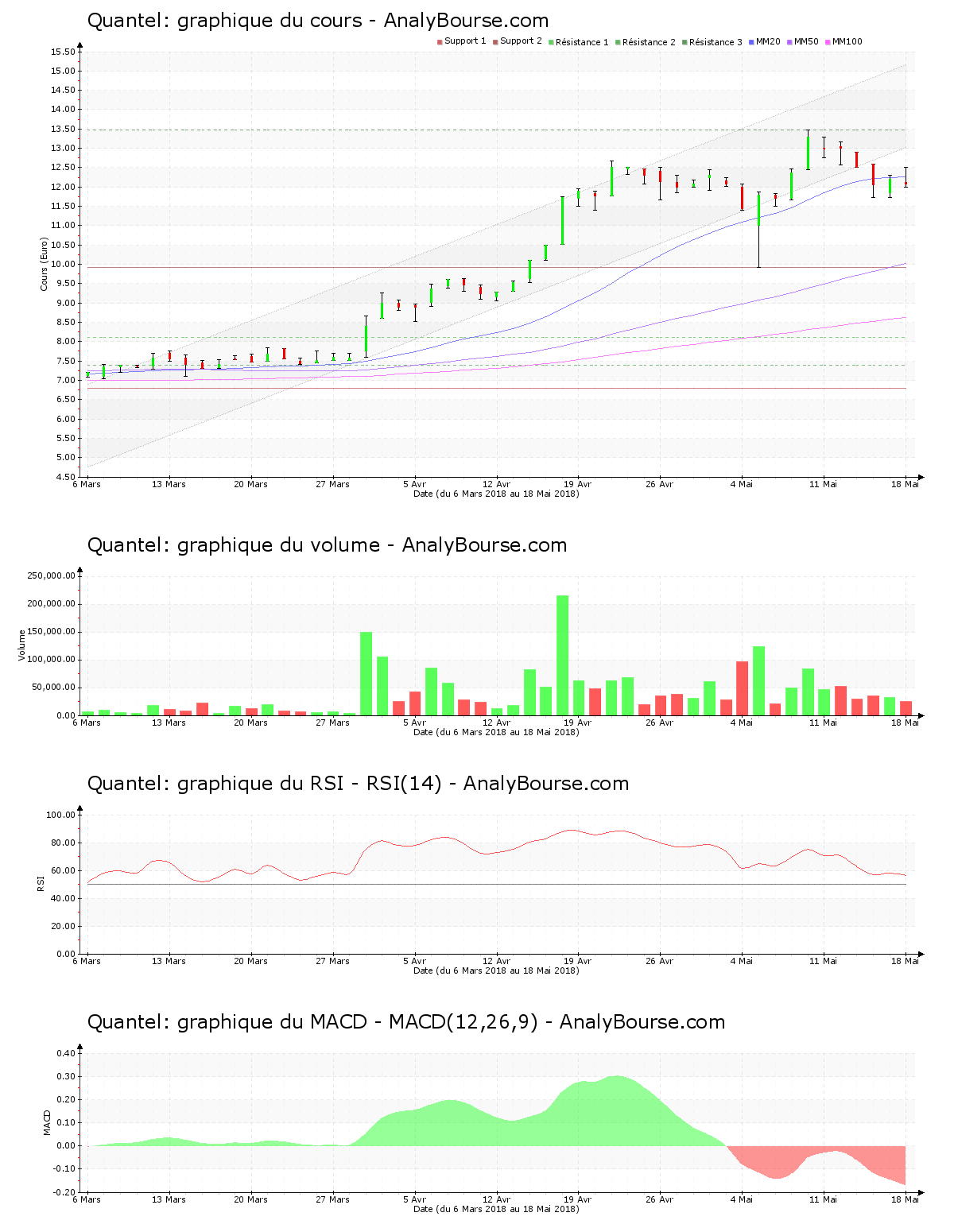Select the 'Résistance 3' legend label

pos(715,42)
